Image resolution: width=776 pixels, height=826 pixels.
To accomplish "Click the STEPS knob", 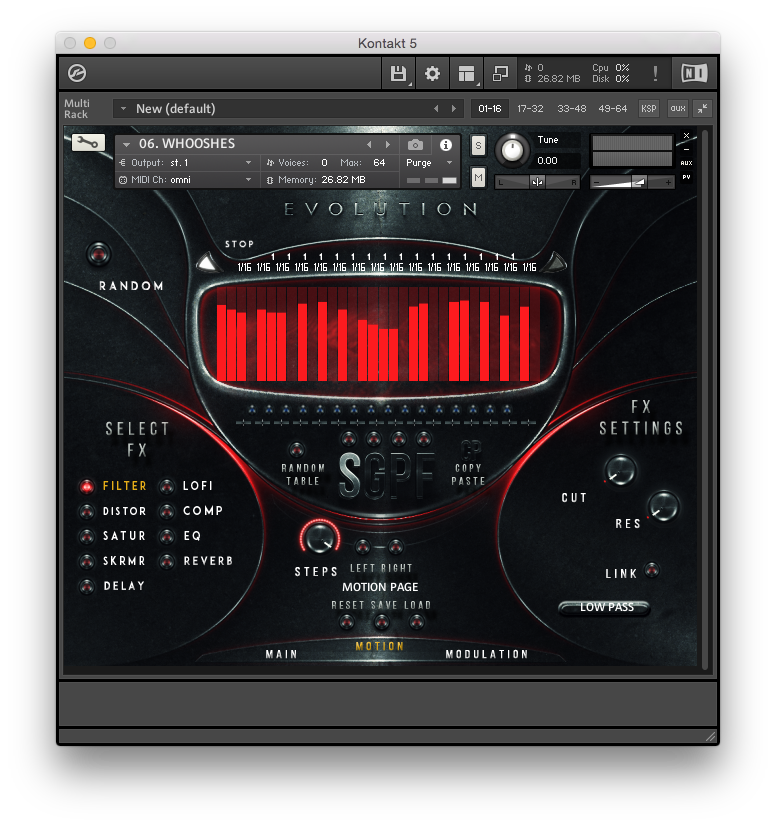I will click(x=319, y=538).
